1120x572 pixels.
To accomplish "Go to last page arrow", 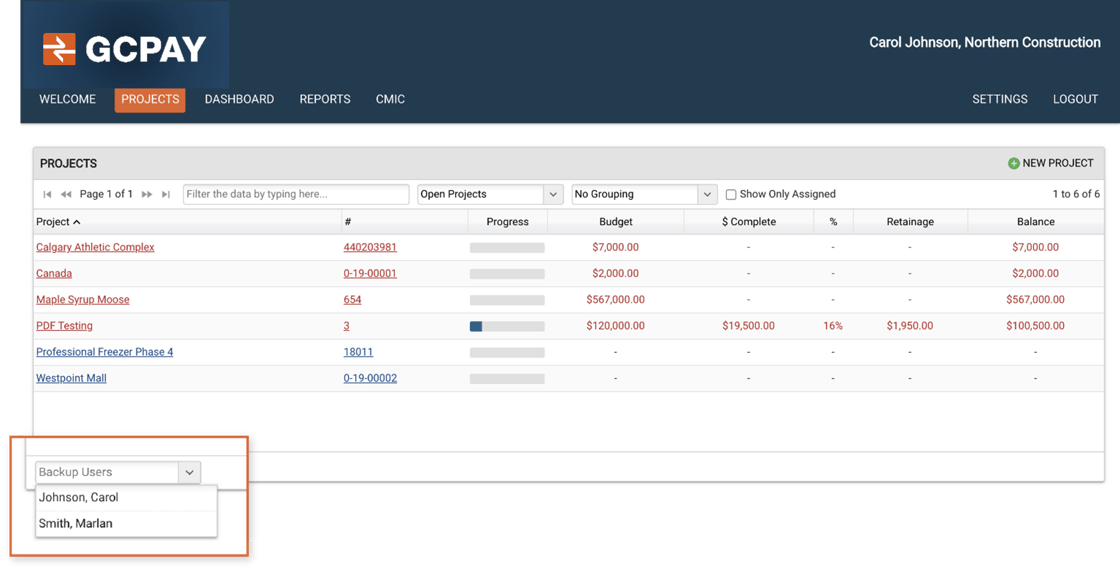I will [166, 194].
